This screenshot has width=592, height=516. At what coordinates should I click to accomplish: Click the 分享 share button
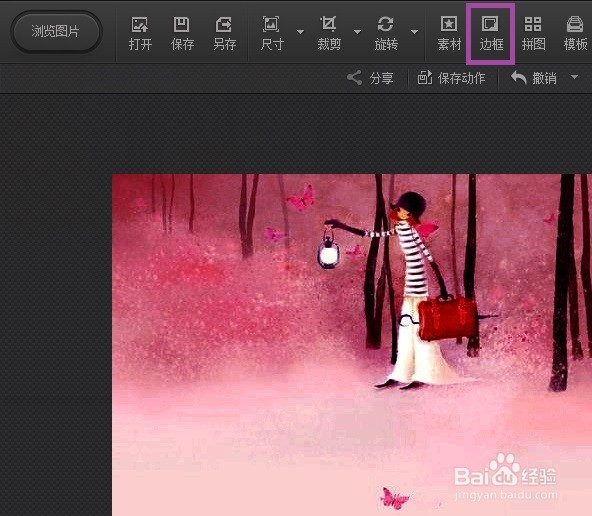click(370, 78)
